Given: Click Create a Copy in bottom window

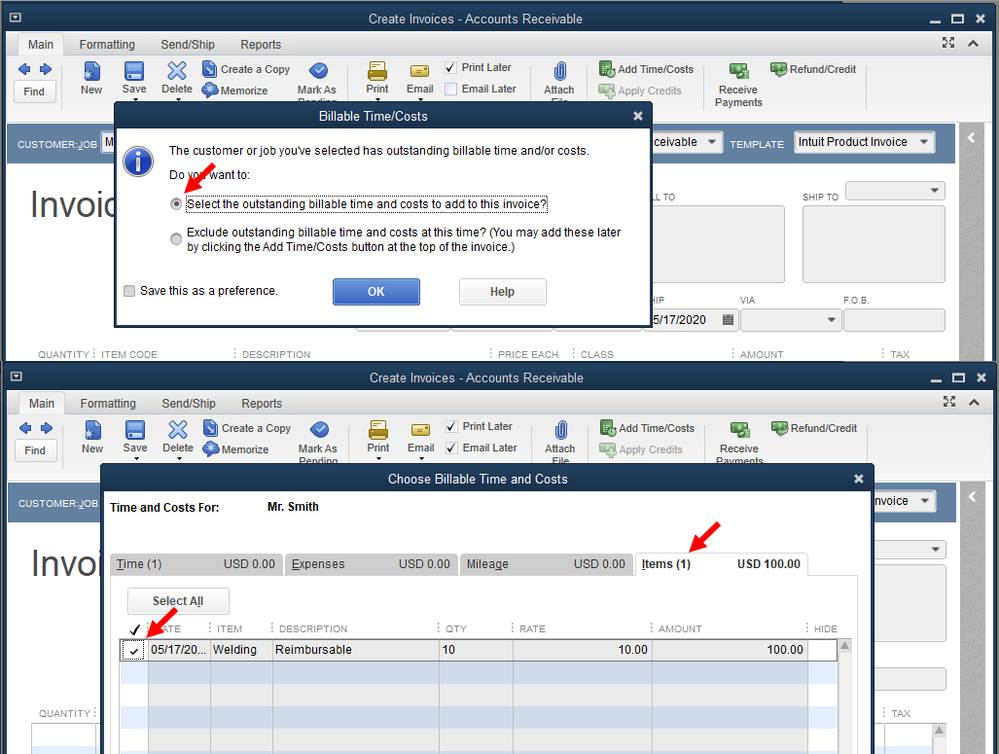Looking at the screenshot, I should pos(247,428).
